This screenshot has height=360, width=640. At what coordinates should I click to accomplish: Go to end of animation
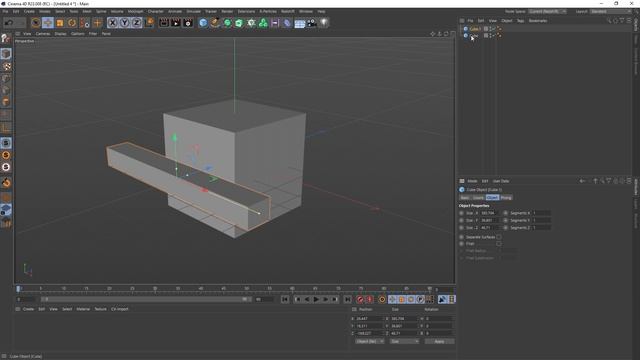tap(347, 300)
